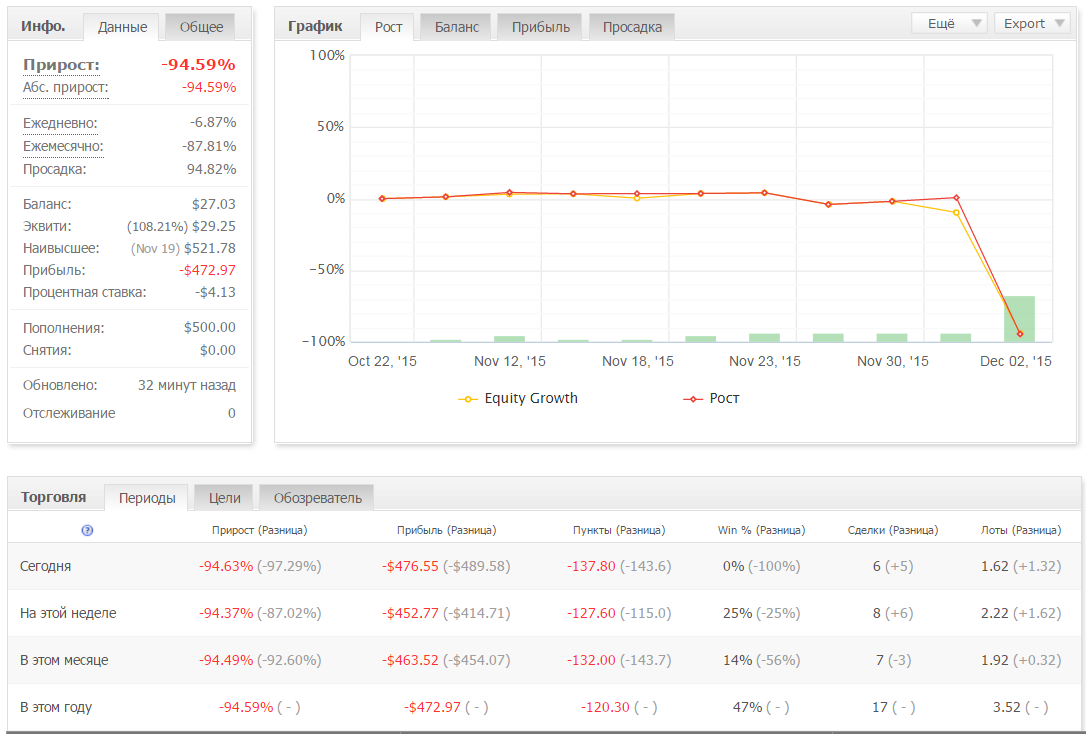1086x734 pixels.
Task: Click the 25% win rate for this week
Action: (x=738, y=614)
